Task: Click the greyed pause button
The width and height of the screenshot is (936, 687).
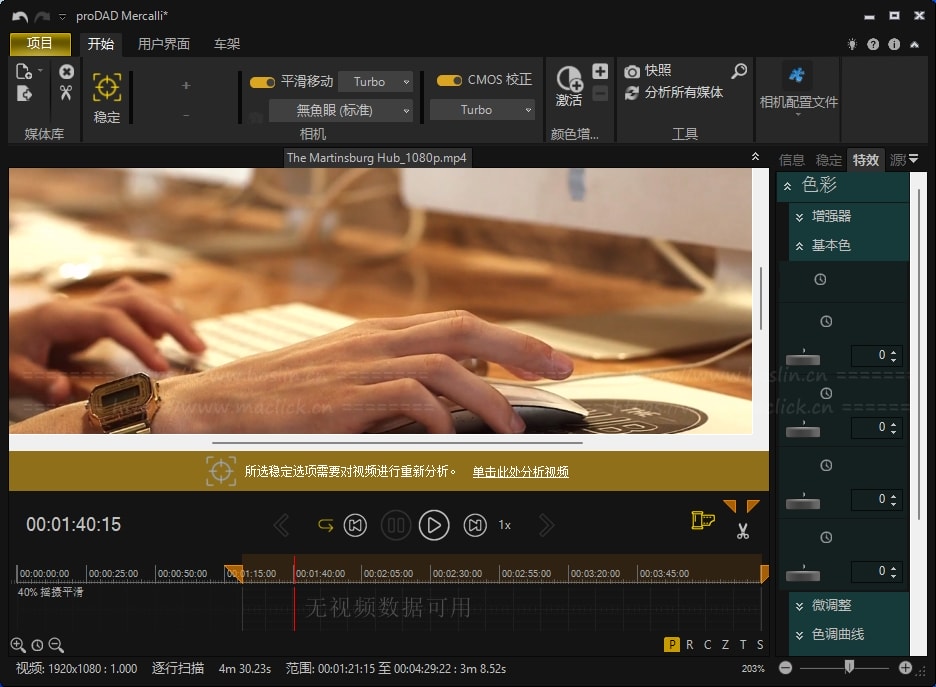Action: point(396,525)
